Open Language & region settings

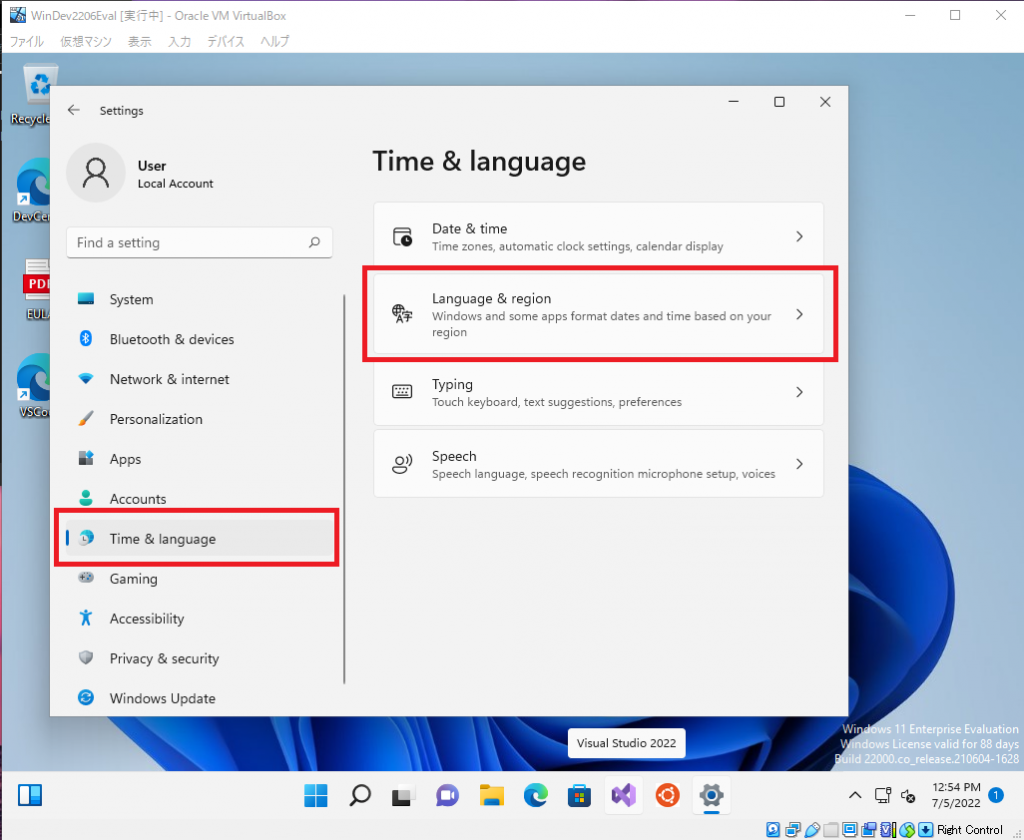tap(598, 313)
